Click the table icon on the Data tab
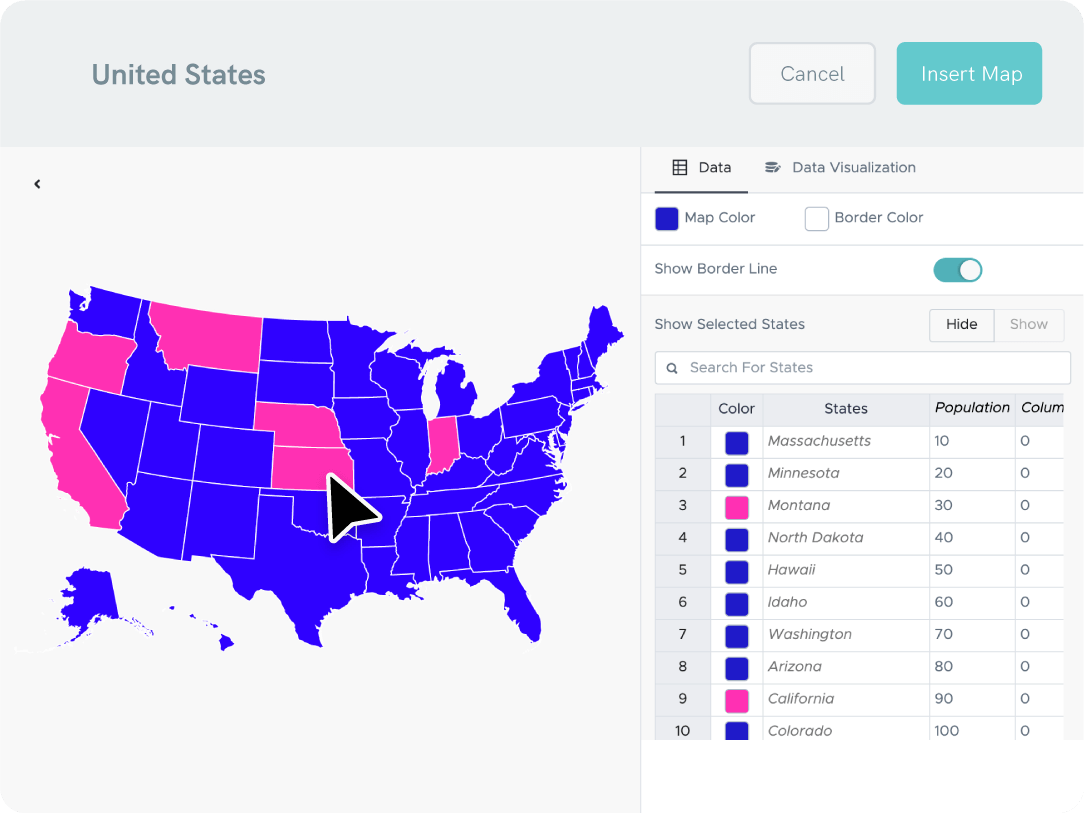This screenshot has height=813, width=1084. (680, 168)
